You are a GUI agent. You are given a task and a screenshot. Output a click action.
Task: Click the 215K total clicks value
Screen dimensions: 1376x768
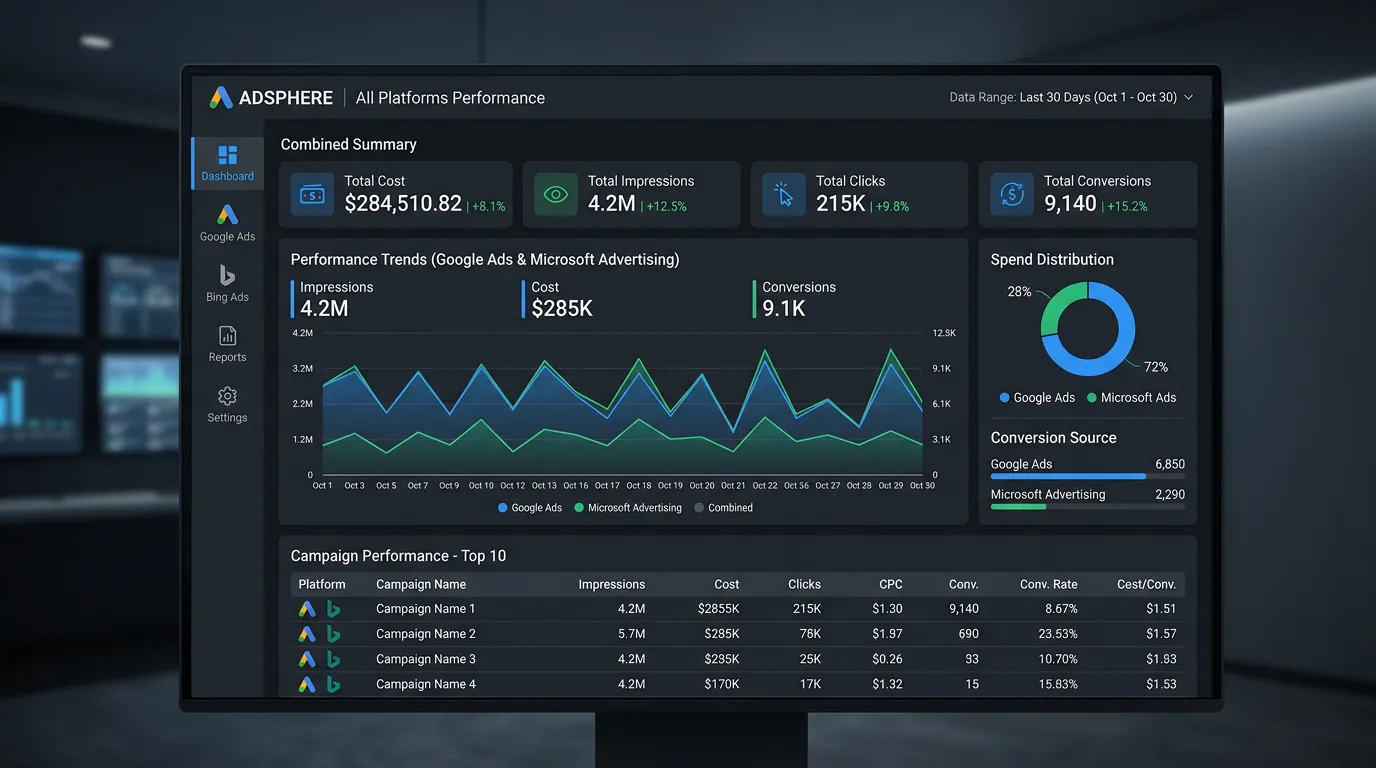coord(841,204)
